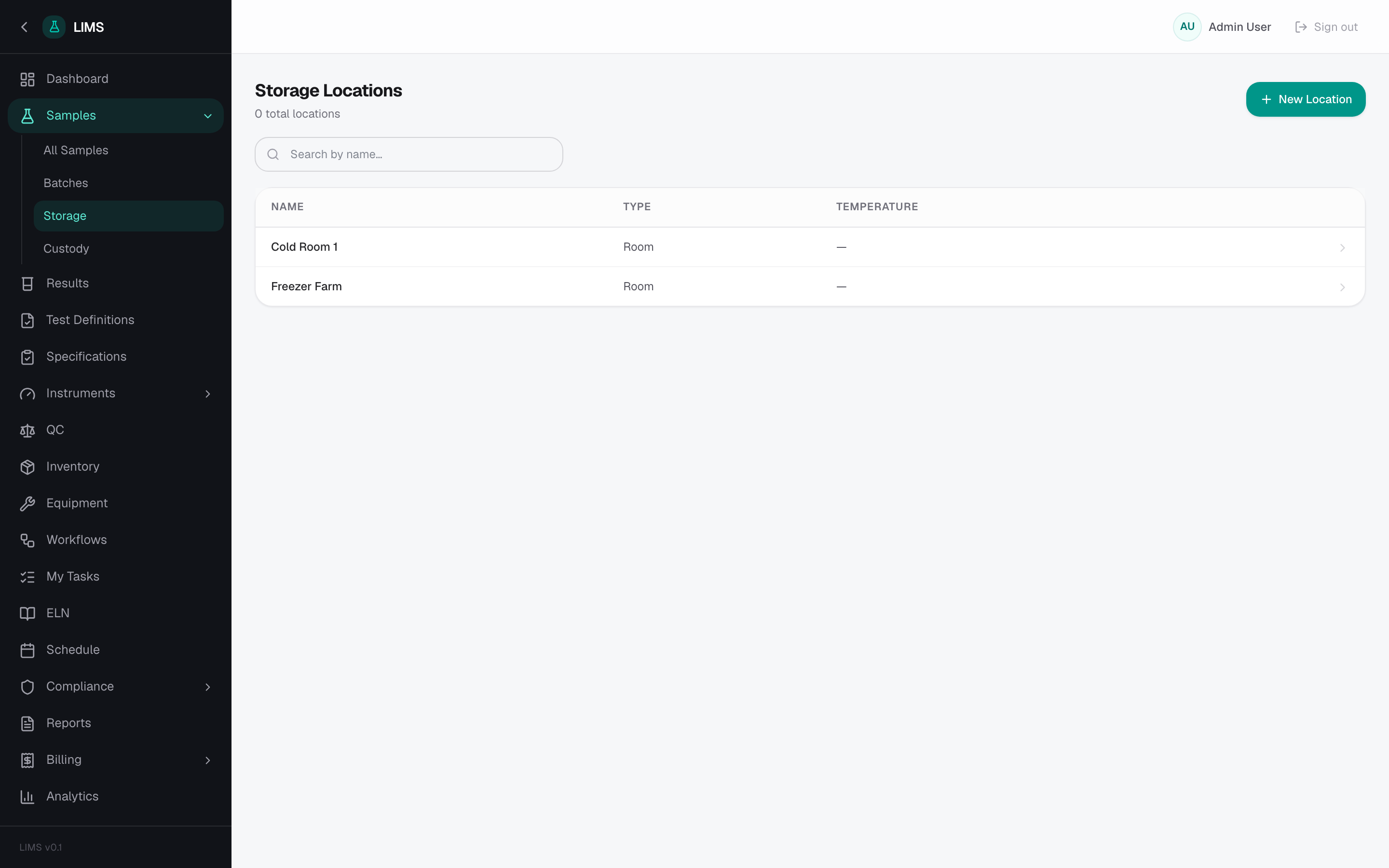Collapse the Samples menu section
Image resolution: width=1389 pixels, height=868 pixels.
[x=208, y=116]
